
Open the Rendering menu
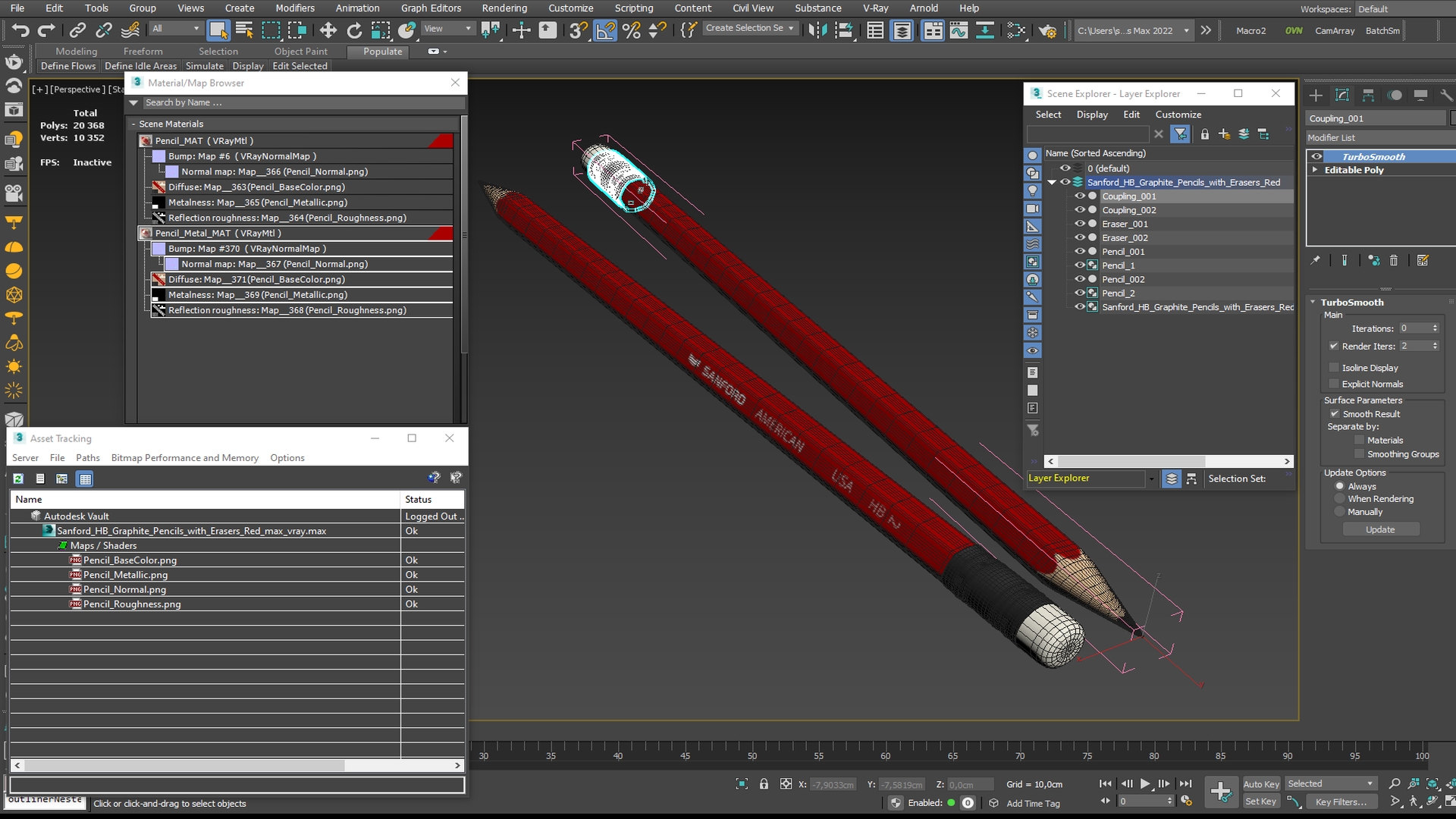pos(504,8)
